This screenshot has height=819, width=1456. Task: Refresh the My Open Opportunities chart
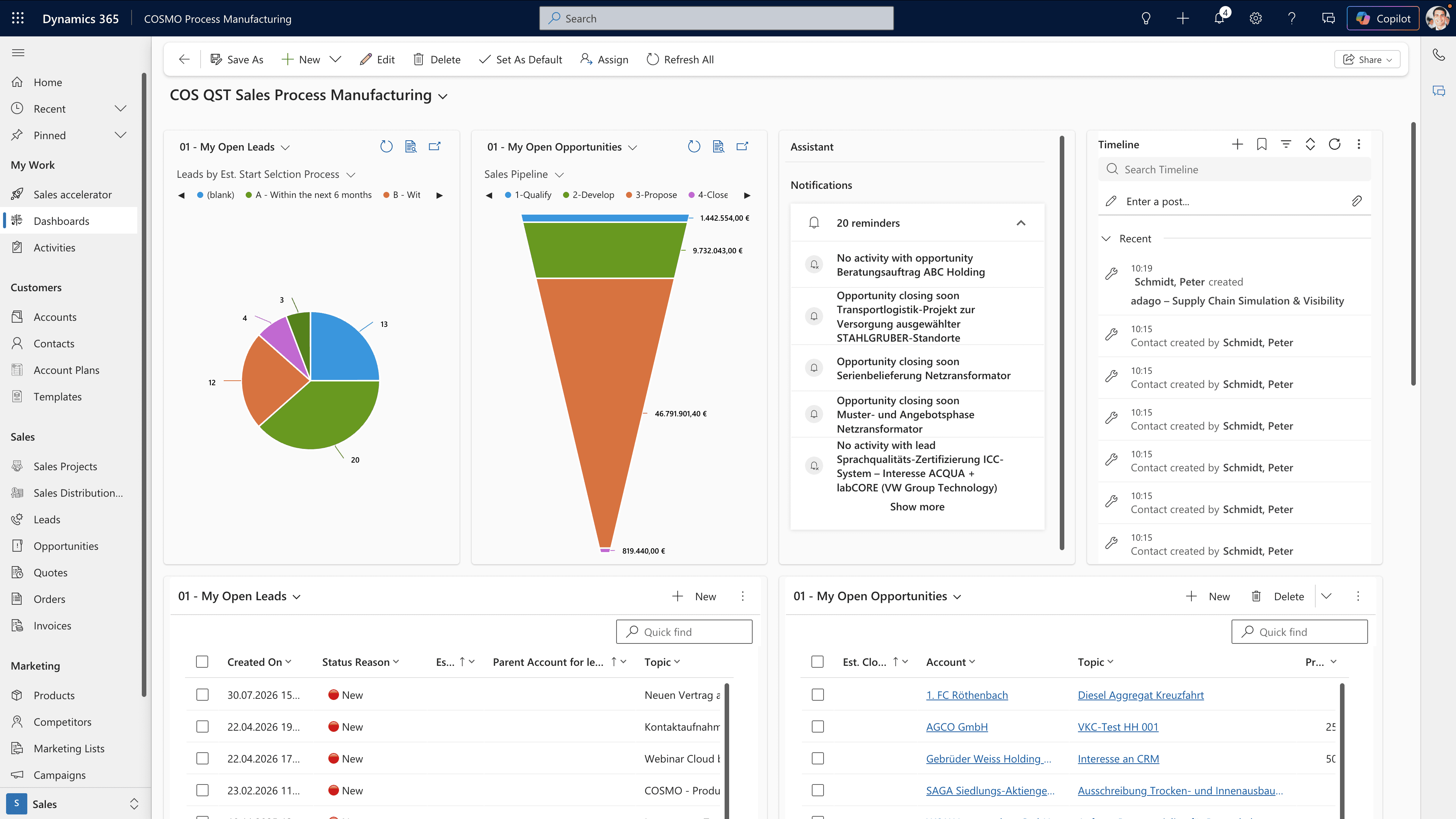[694, 146]
